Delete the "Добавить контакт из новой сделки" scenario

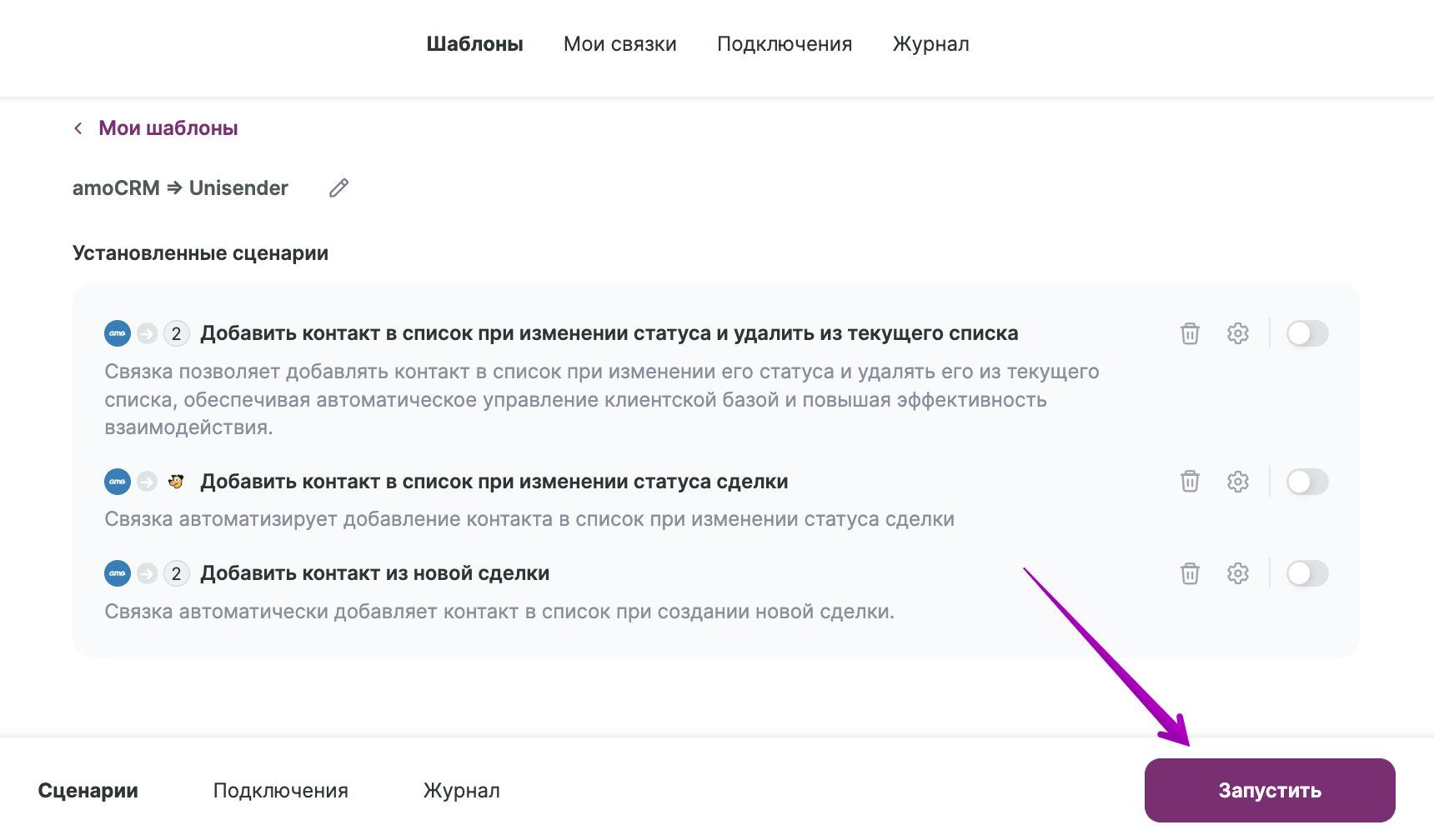[x=1190, y=573]
